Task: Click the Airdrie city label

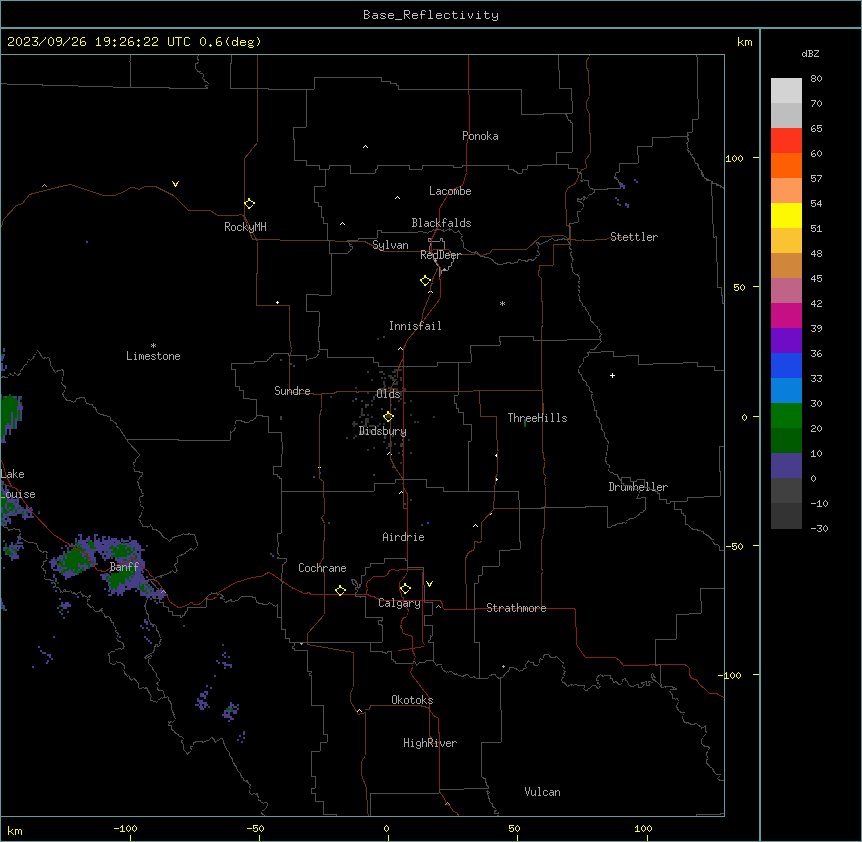Action: point(403,537)
